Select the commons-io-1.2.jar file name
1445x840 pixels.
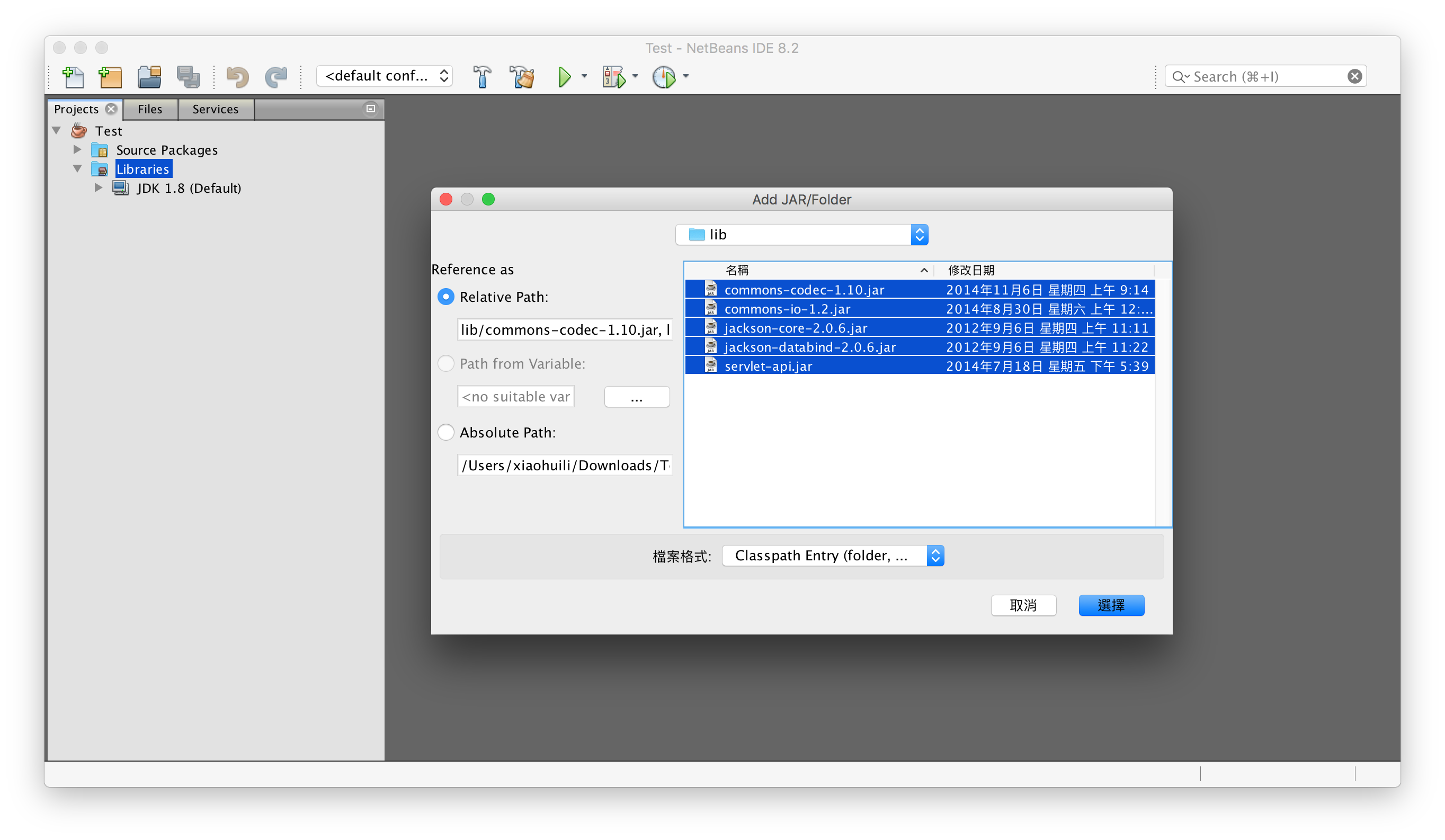[x=787, y=308]
